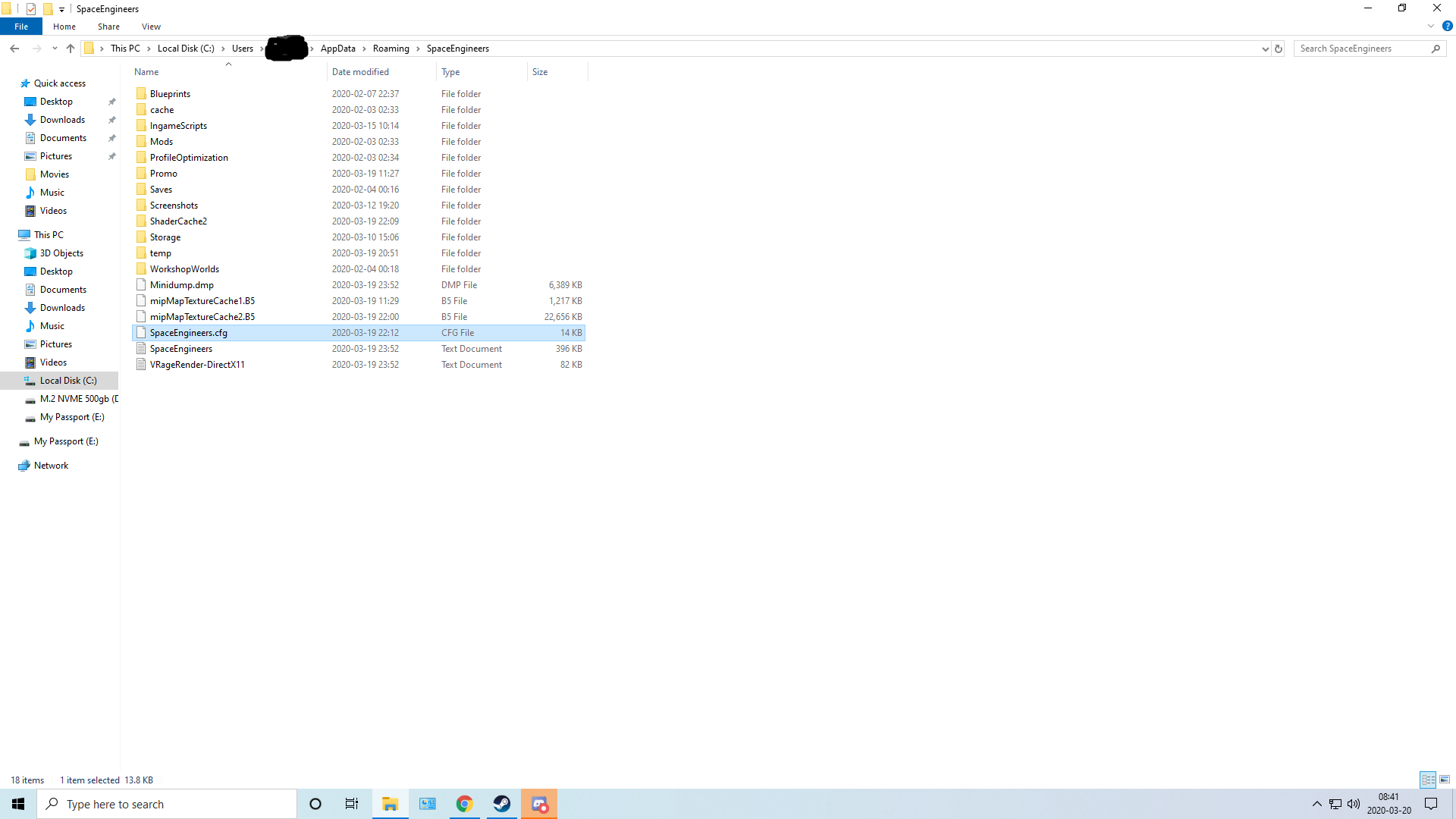Image resolution: width=1456 pixels, height=819 pixels.
Task: Click the Saves folder icon
Action: tap(141, 190)
